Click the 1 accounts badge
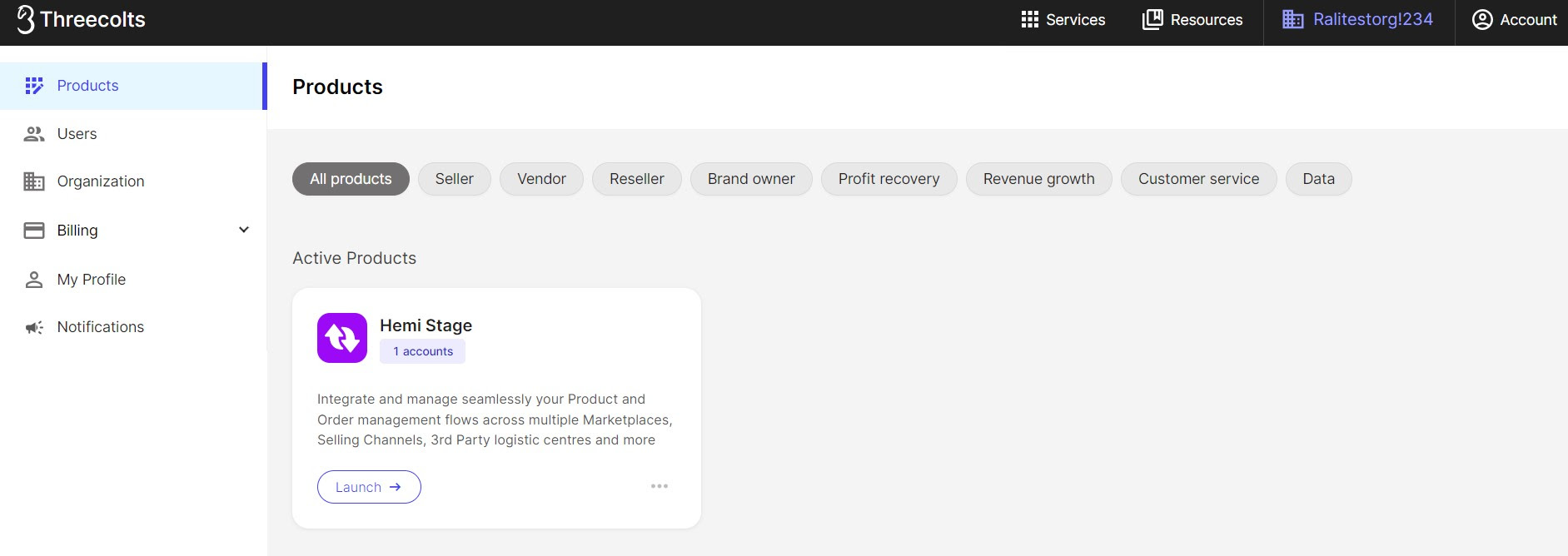Image resolution: width=1568 pixels, height=556 pixels. pyautogui.click(x=423, y=351)
